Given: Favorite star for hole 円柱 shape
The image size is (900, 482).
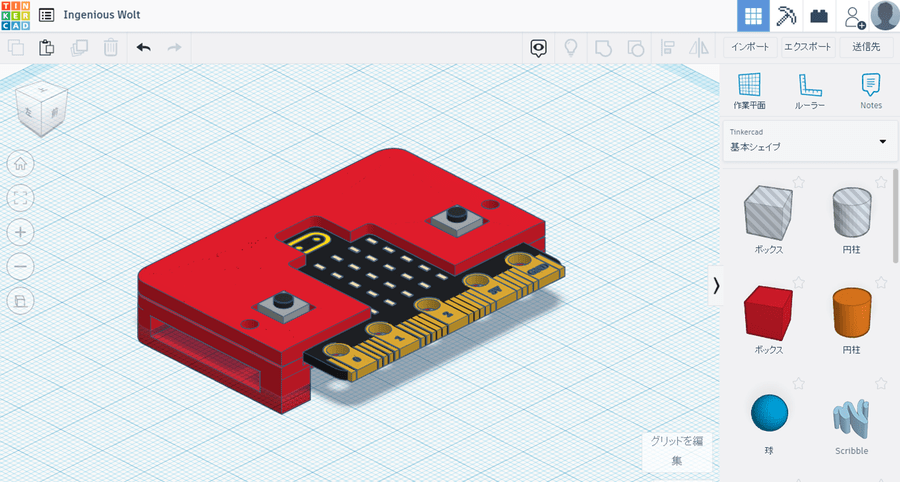Looking at the screenshot, I should [x=881, y=182].
